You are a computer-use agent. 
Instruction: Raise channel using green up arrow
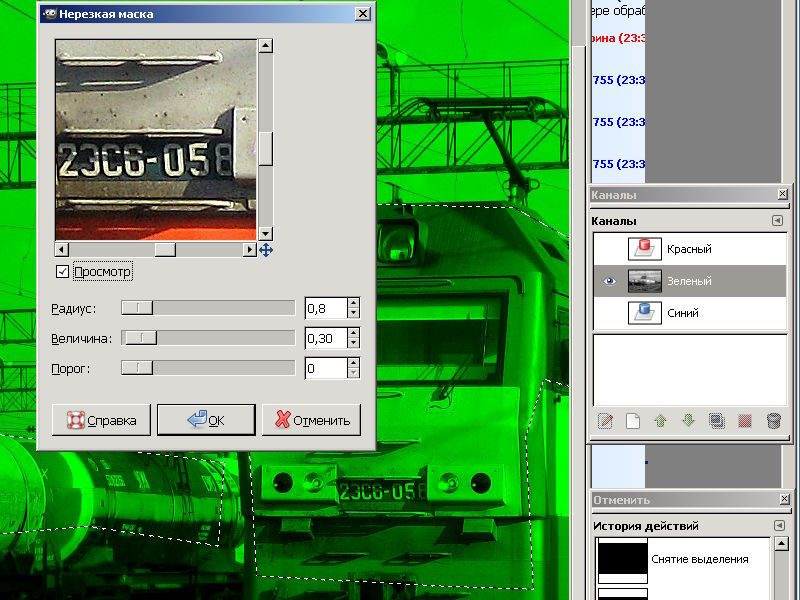pyautogui.click(x=660, y=421)
